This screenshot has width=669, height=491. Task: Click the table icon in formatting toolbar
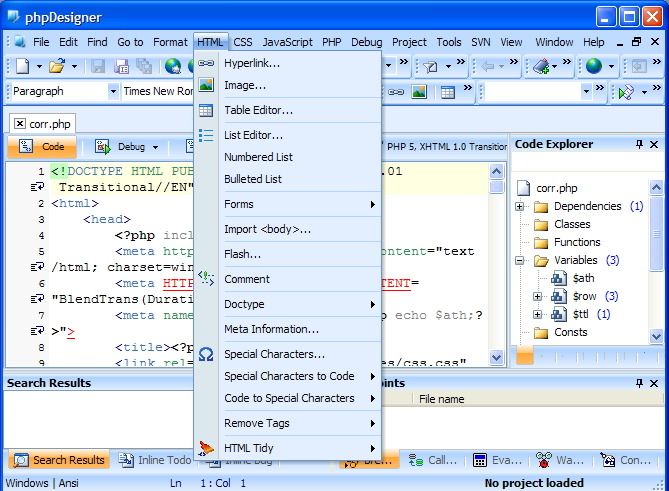pyautogui.click(x=448, y=92)
